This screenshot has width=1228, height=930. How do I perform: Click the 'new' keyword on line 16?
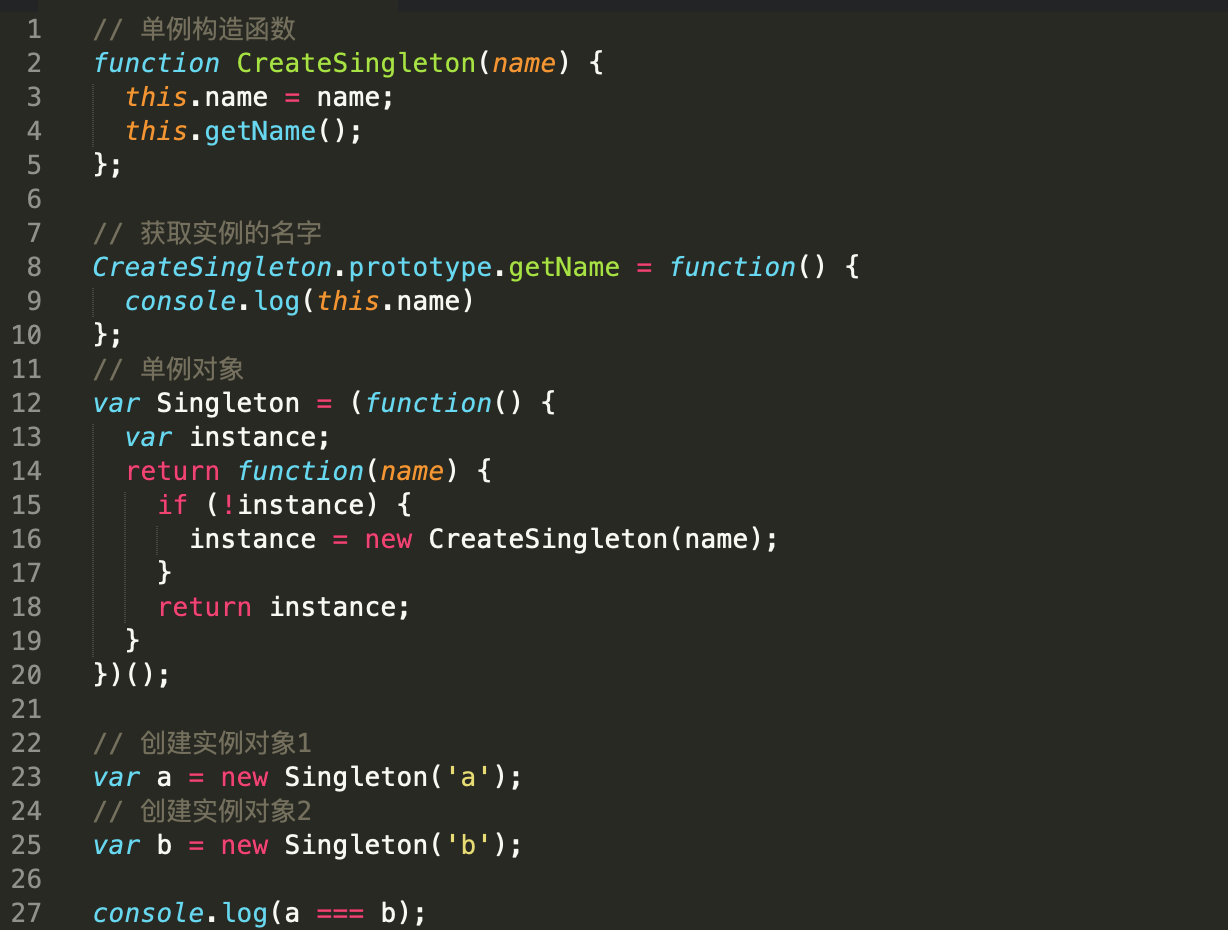click(x=388, y=538)
